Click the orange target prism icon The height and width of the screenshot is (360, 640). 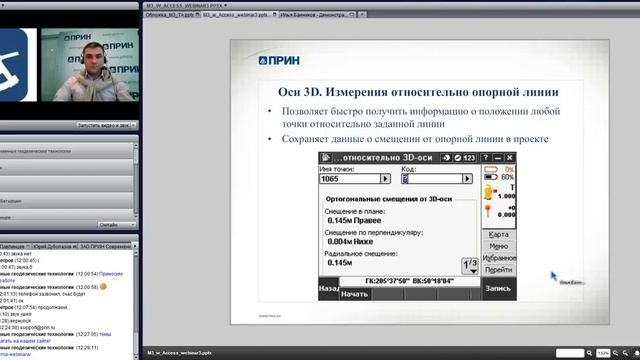point(488,211)
